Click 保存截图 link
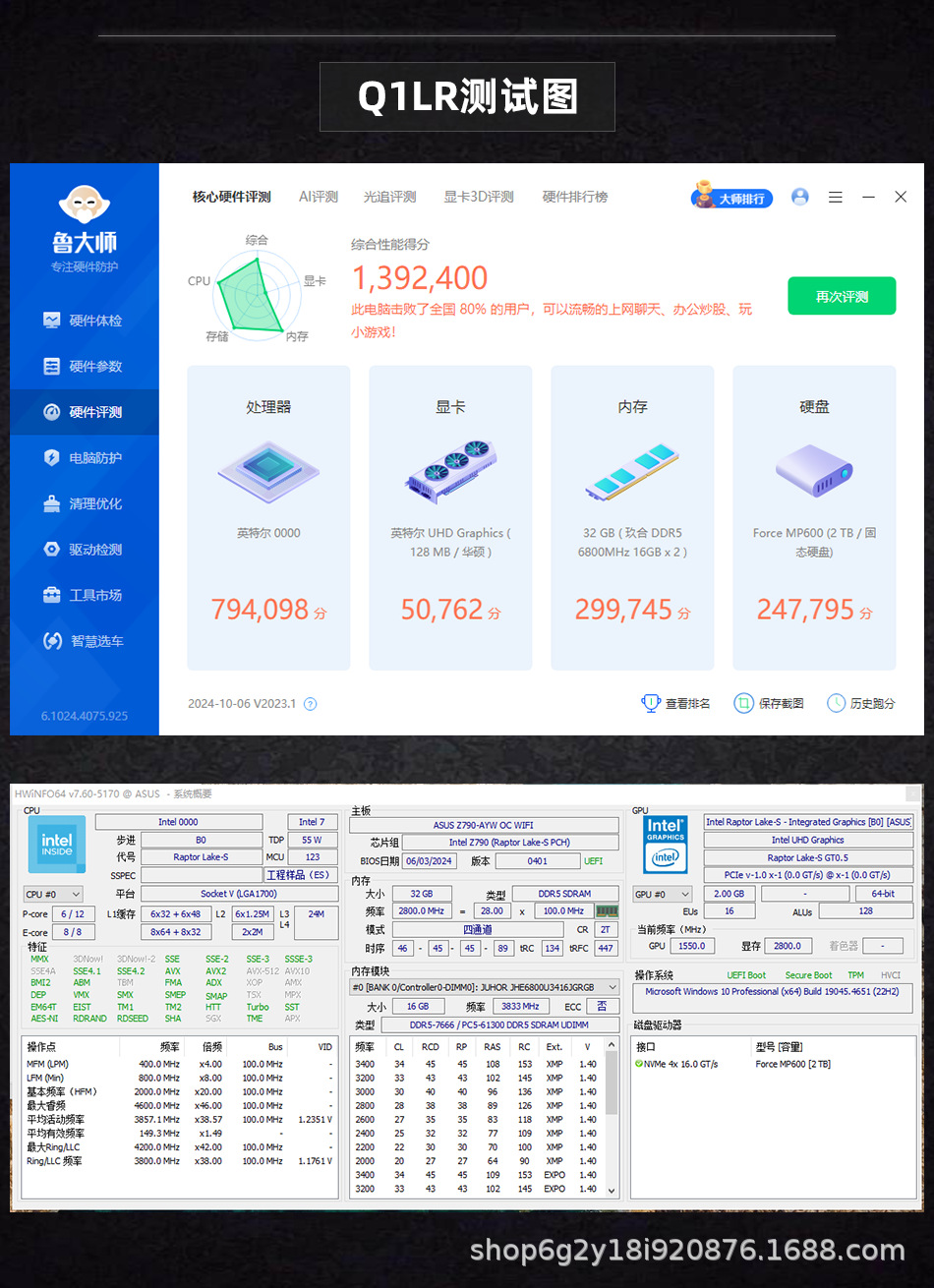934x1288 pixels. point(770,703)
